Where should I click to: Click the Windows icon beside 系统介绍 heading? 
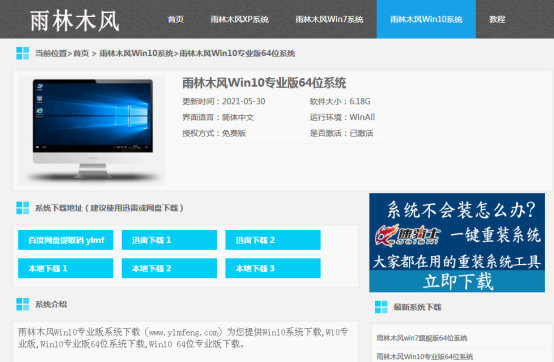tap(23, 304)
